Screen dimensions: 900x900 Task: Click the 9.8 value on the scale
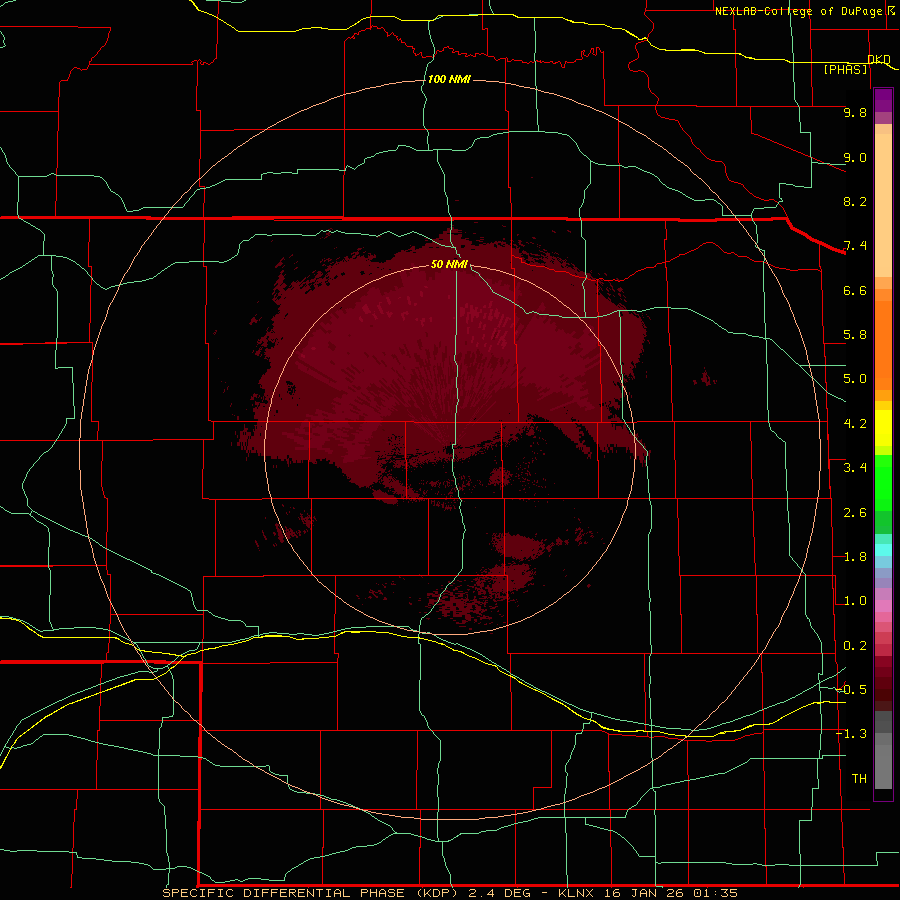(x=855, y=112)
